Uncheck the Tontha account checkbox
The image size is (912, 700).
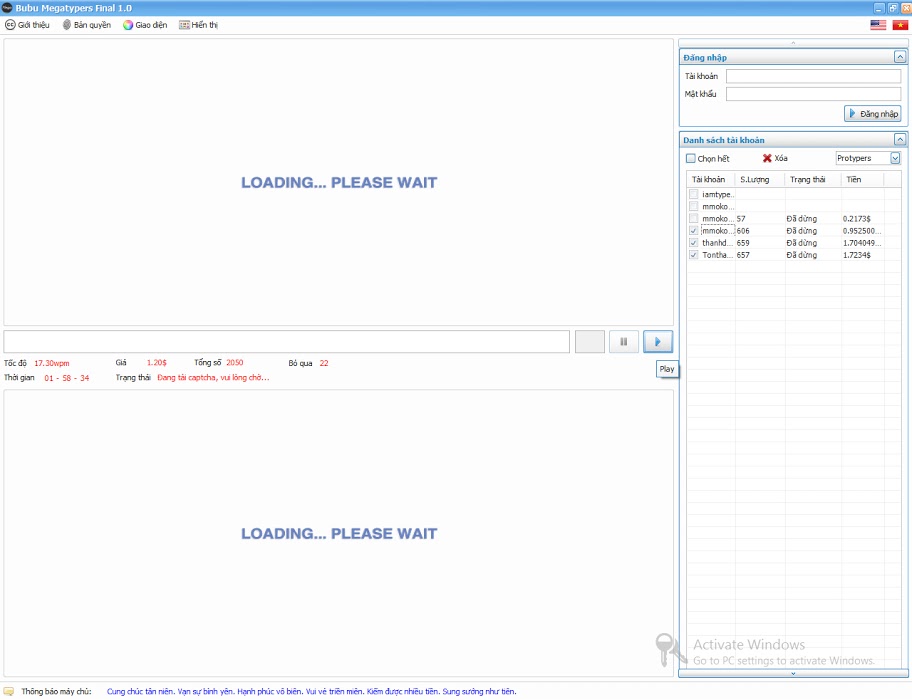(694, 255)
